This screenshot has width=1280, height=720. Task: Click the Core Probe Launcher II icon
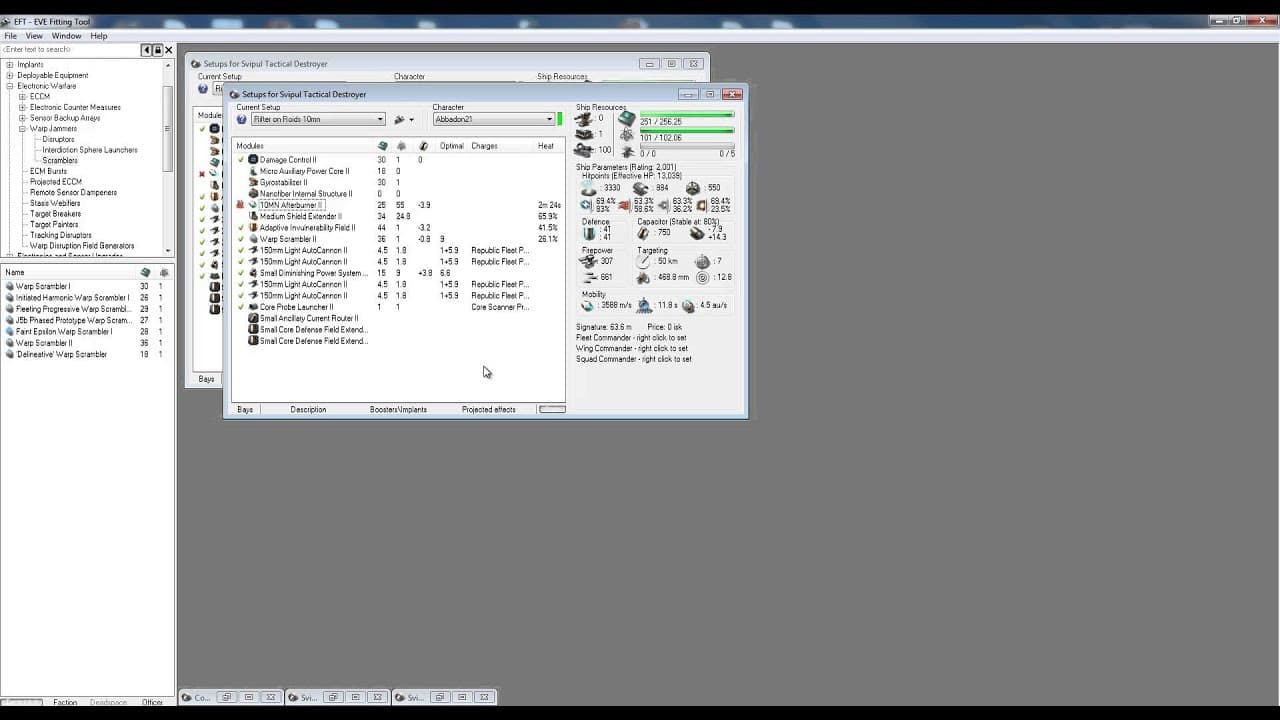click(x=253, y=307)
